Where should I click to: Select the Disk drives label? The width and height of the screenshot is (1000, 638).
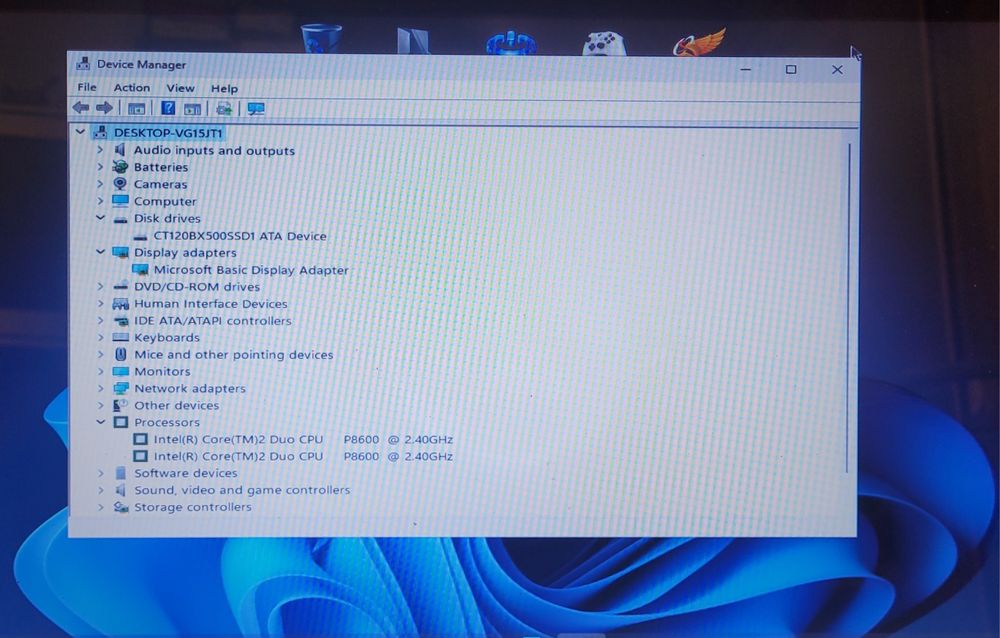[x=167, y=218]
